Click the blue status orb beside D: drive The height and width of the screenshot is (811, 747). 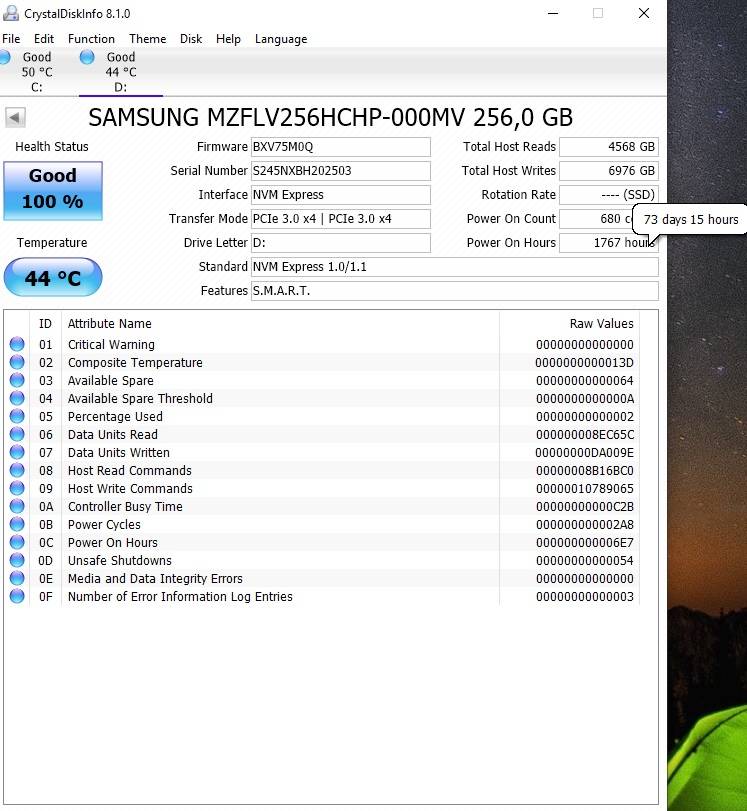(87, 57)
